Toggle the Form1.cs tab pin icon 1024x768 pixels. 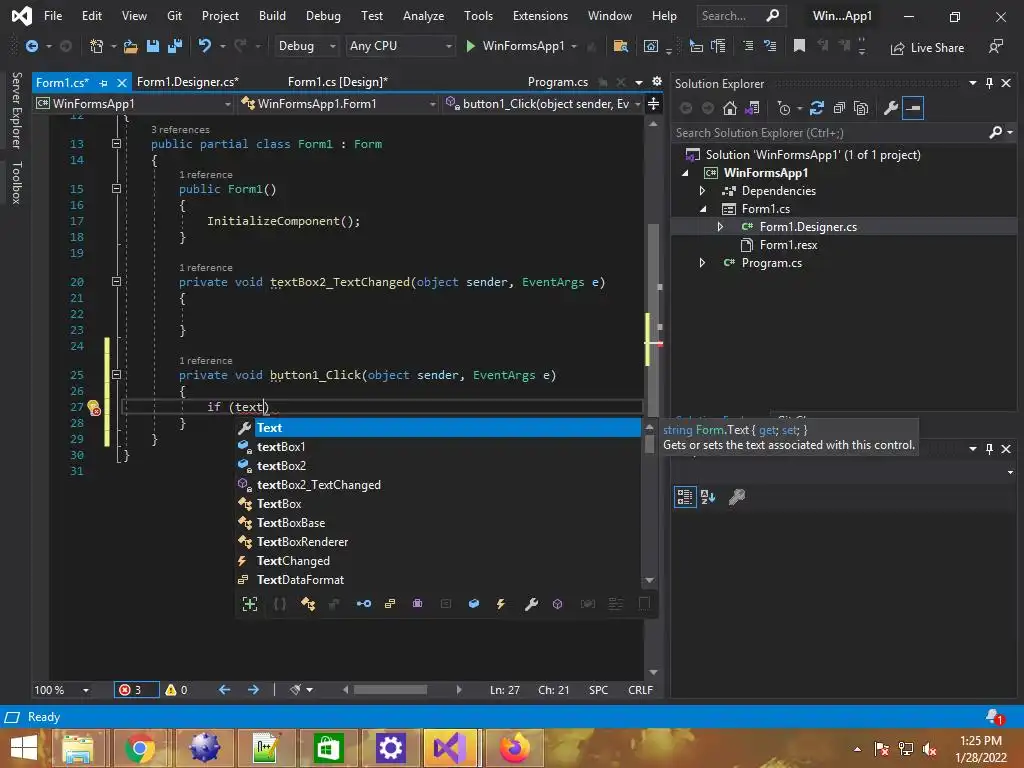[x=103, y=83]
